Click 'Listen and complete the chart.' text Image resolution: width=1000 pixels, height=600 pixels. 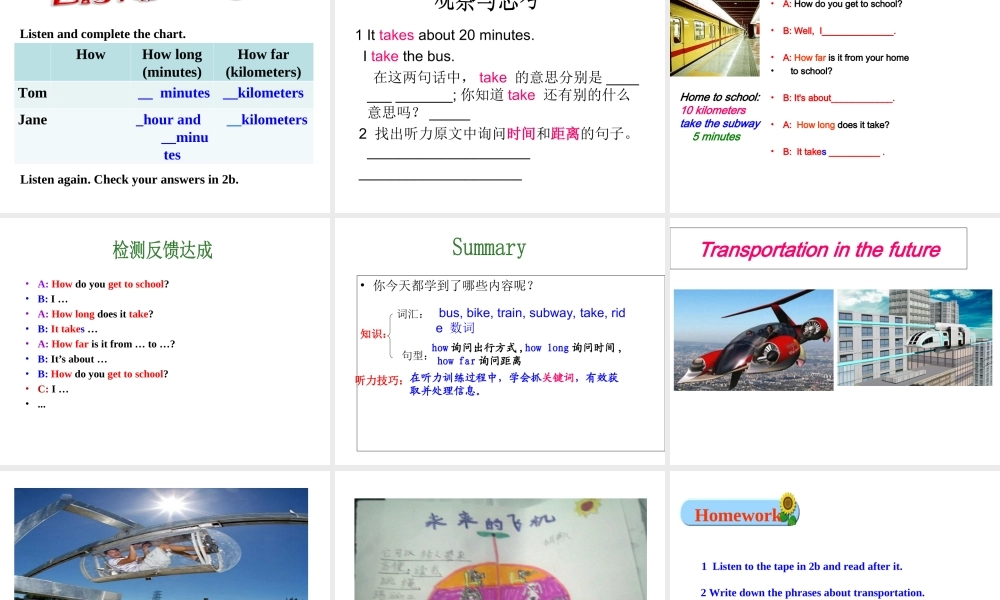click(103, 34)
